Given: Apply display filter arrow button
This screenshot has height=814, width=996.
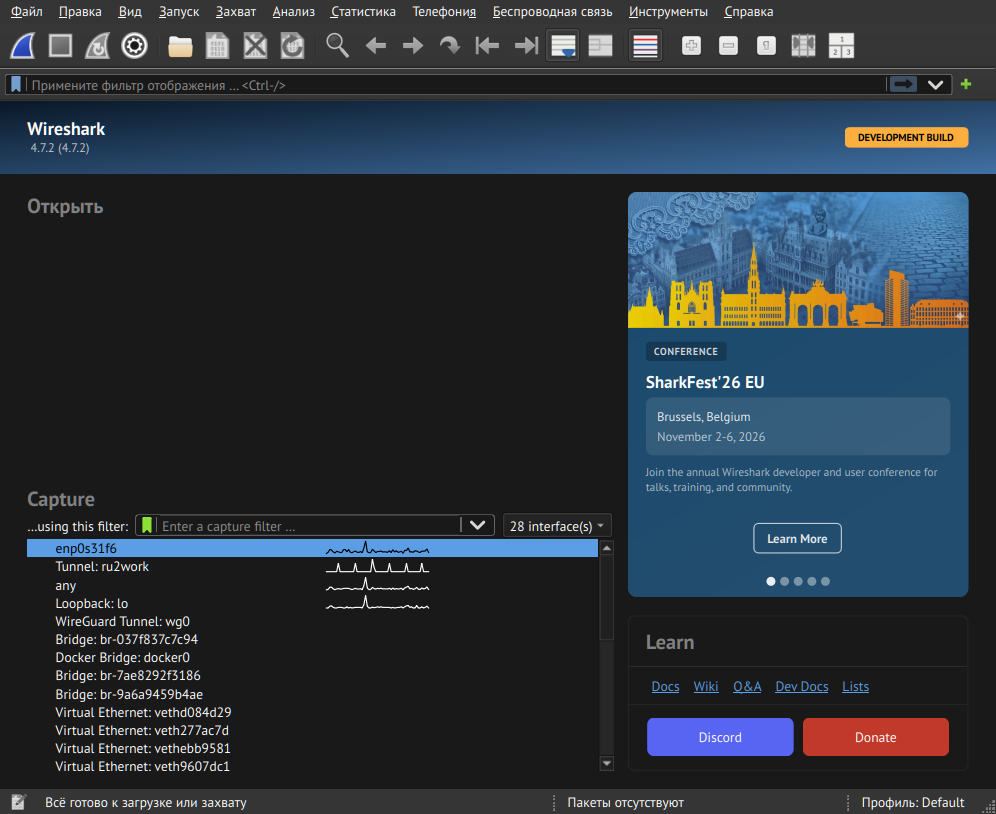Looking at the screenshot, I should point(903,85).
